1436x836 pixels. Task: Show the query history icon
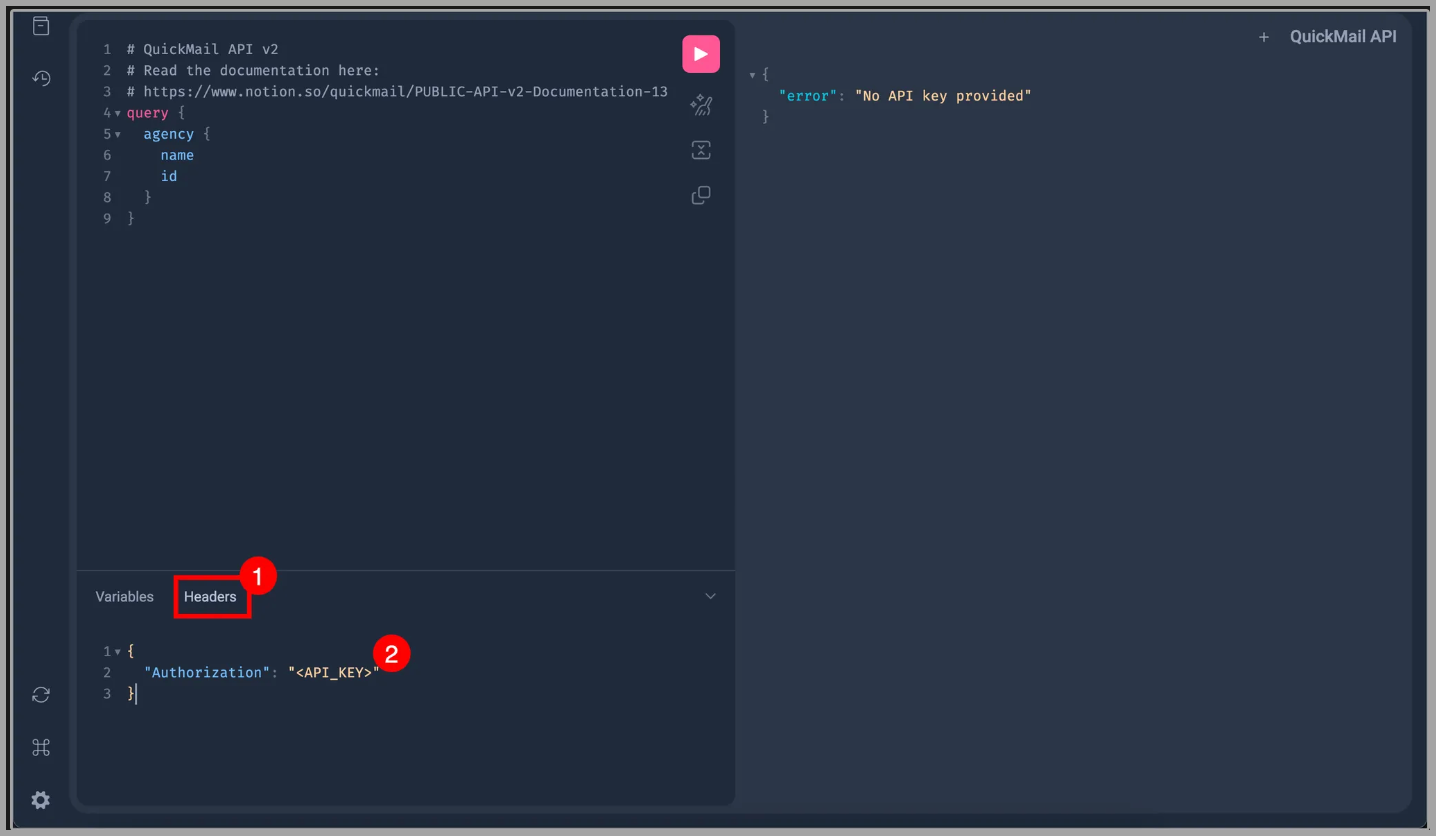point(41,78)
